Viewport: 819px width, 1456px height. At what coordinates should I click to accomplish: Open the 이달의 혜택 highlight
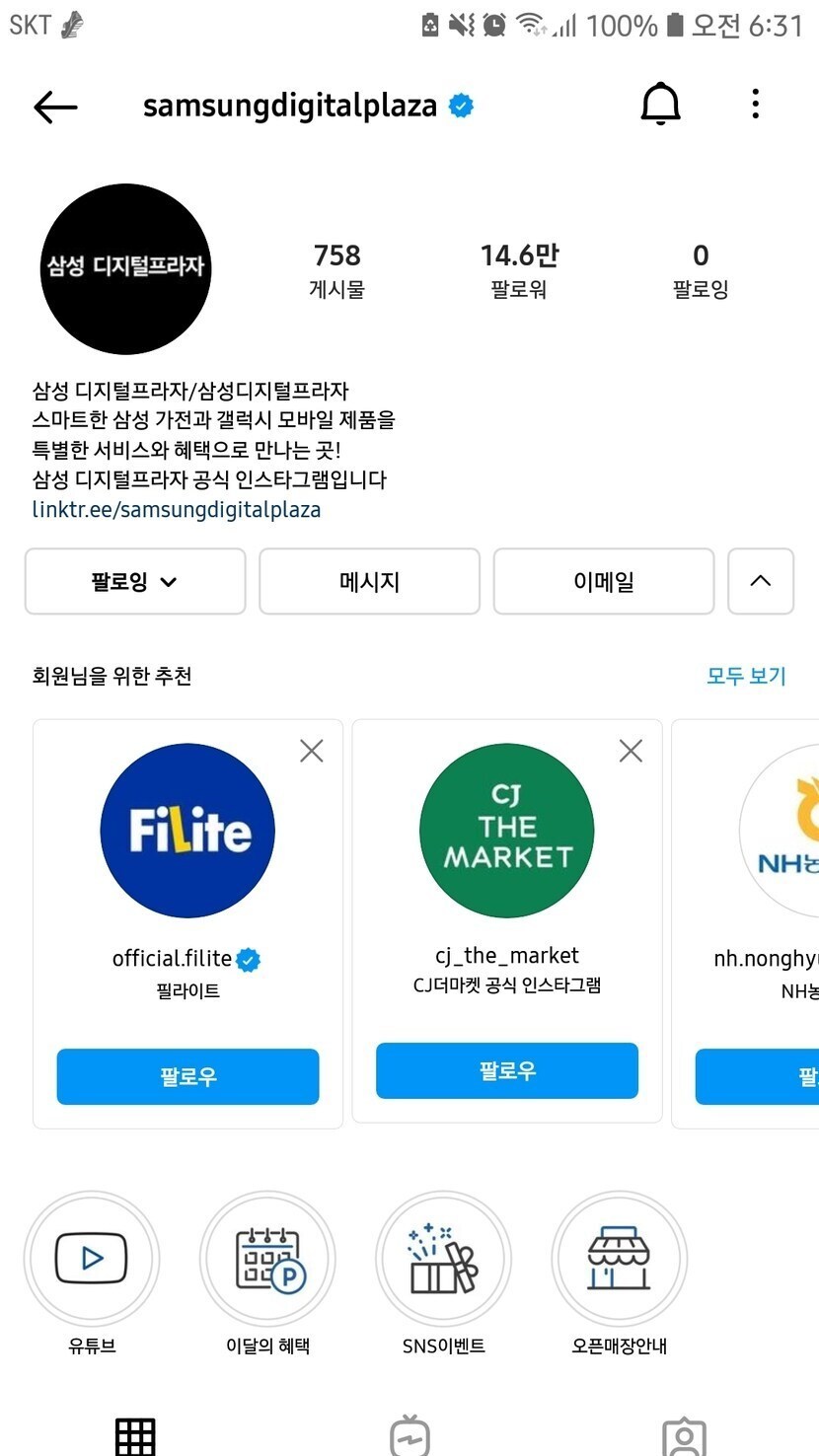tap(267, 1259)
